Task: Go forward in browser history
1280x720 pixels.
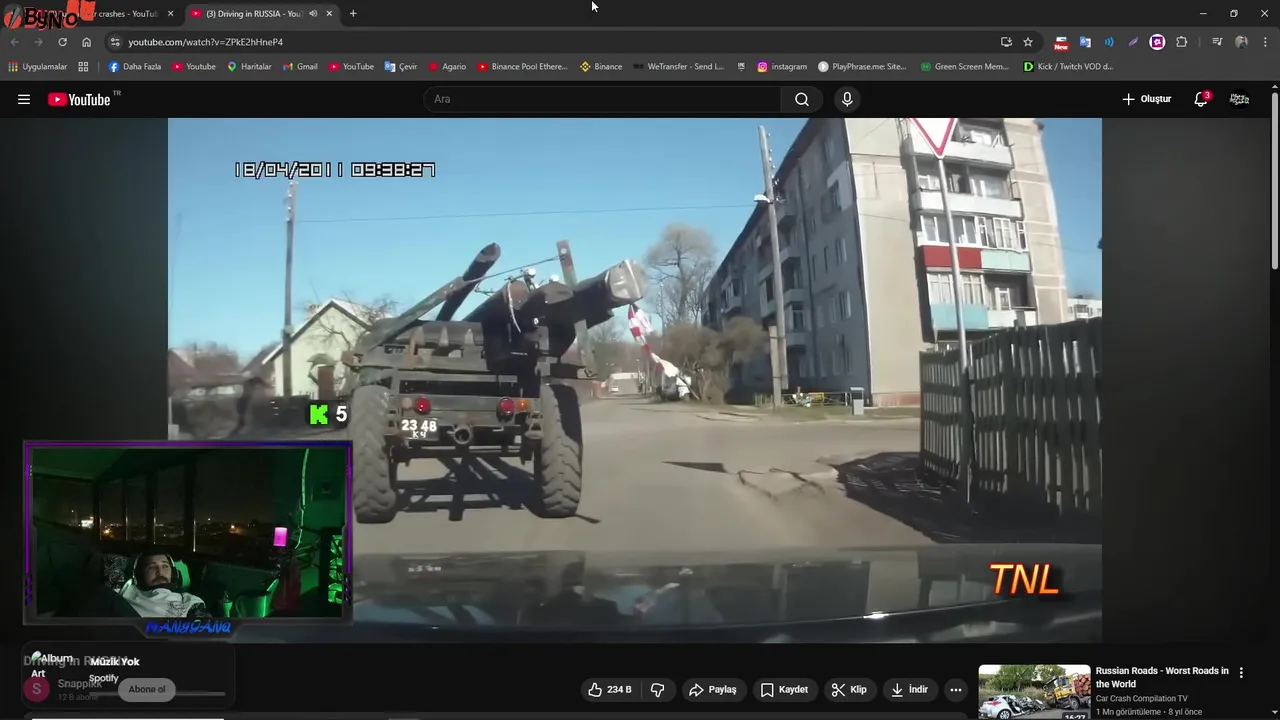Action: point(39,42)
